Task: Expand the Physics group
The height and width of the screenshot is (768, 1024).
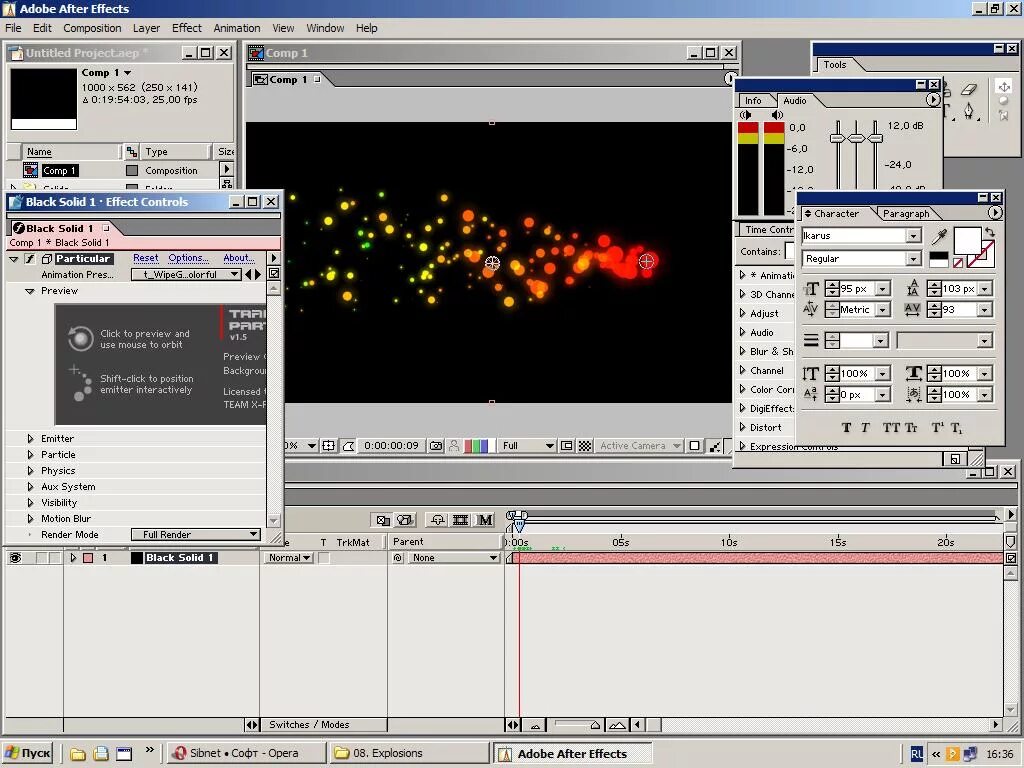Action: (30, 471)
